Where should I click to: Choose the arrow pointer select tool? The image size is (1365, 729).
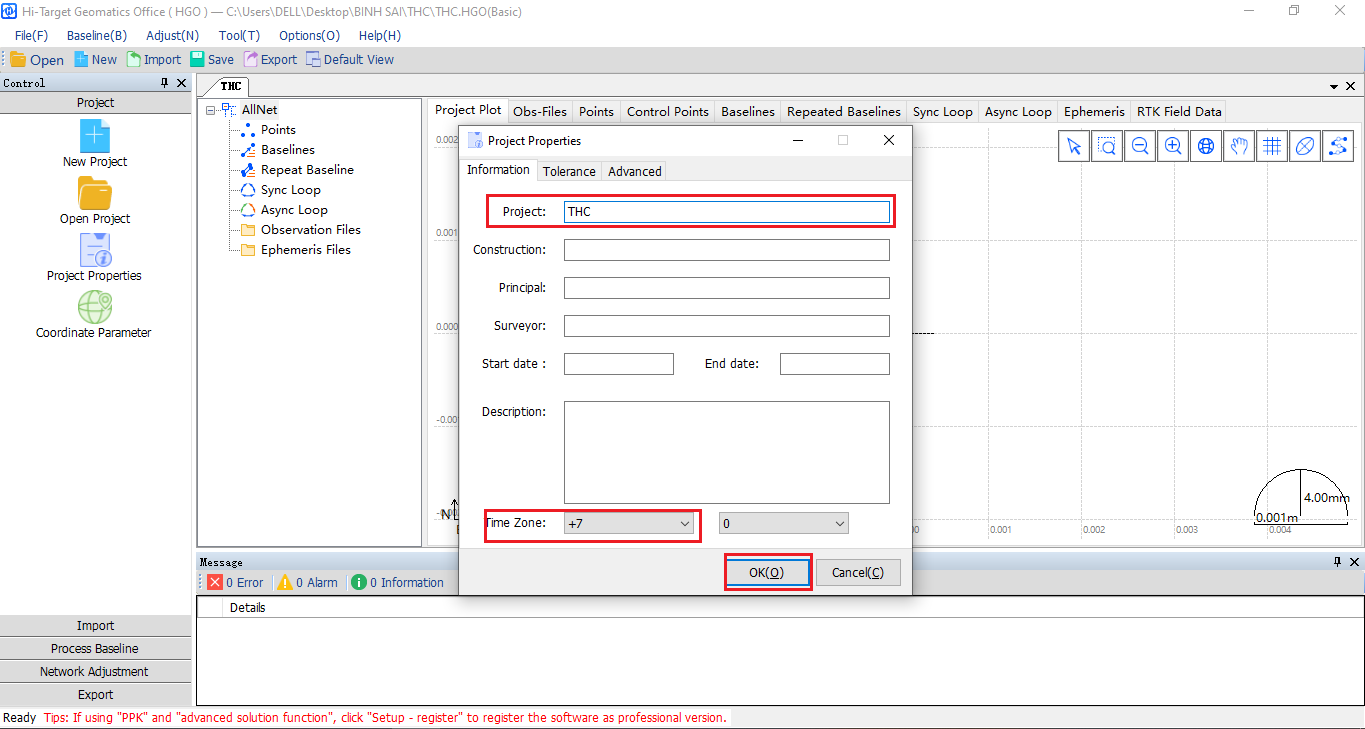point(1075,147)
